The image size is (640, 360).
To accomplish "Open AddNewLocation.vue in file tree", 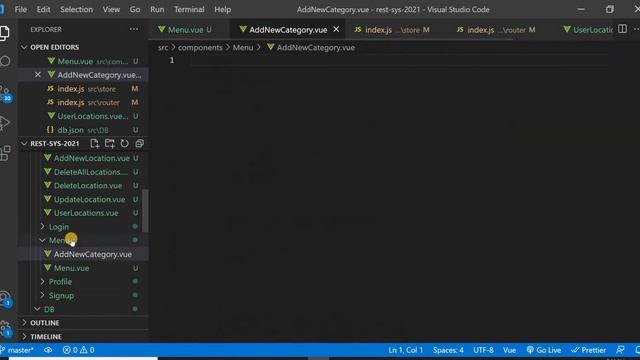I will tap(83, 158).
